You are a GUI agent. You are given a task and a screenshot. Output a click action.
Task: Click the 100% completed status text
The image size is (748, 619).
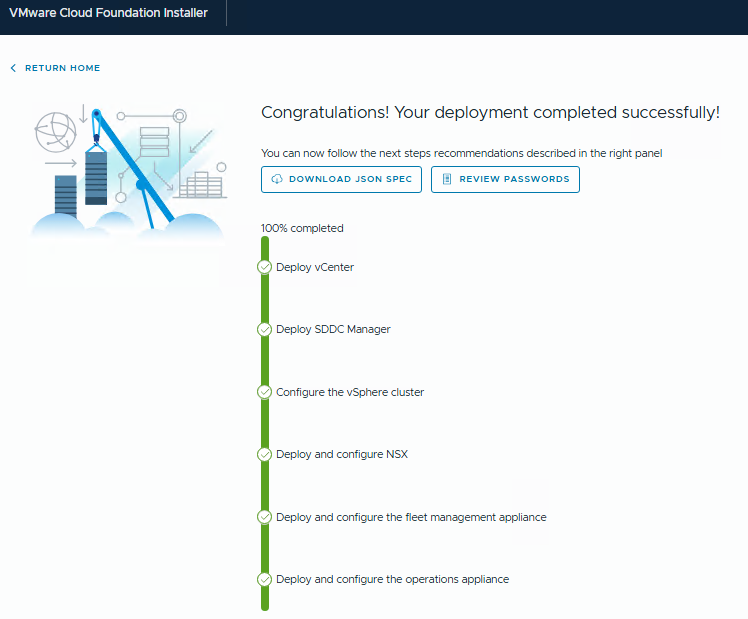pyautogui.click(x=302, y=228)
